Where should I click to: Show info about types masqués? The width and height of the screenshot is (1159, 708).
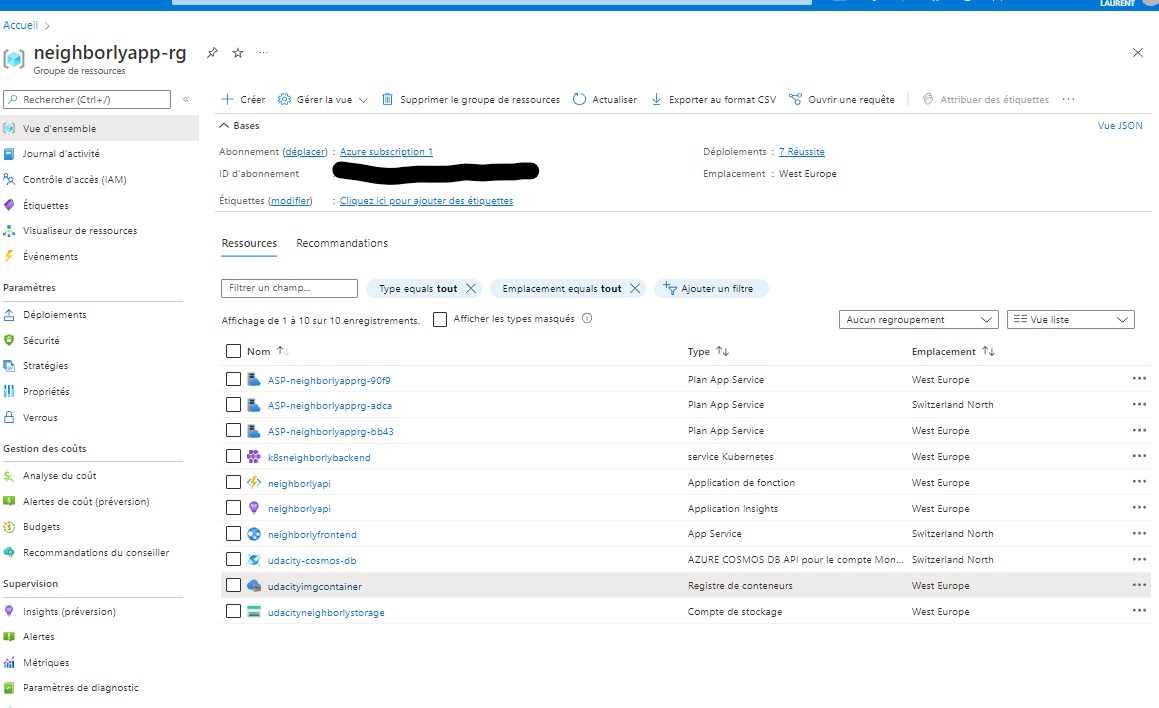pyautogui.click(x=587, y=319)
